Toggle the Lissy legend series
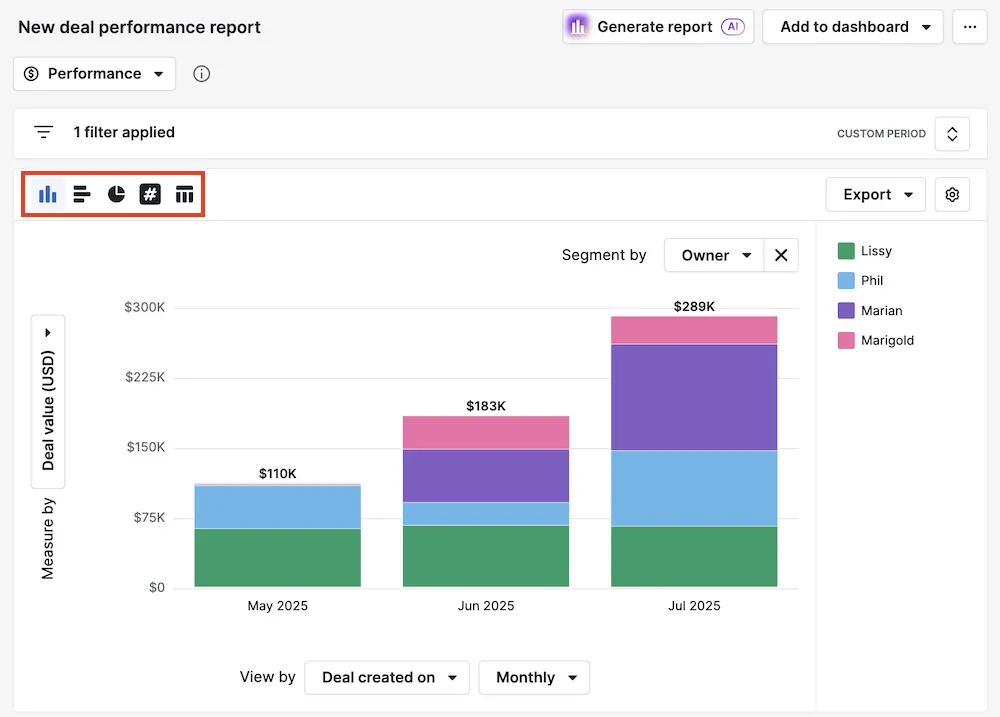The image size is (1000, 717). 875,251
